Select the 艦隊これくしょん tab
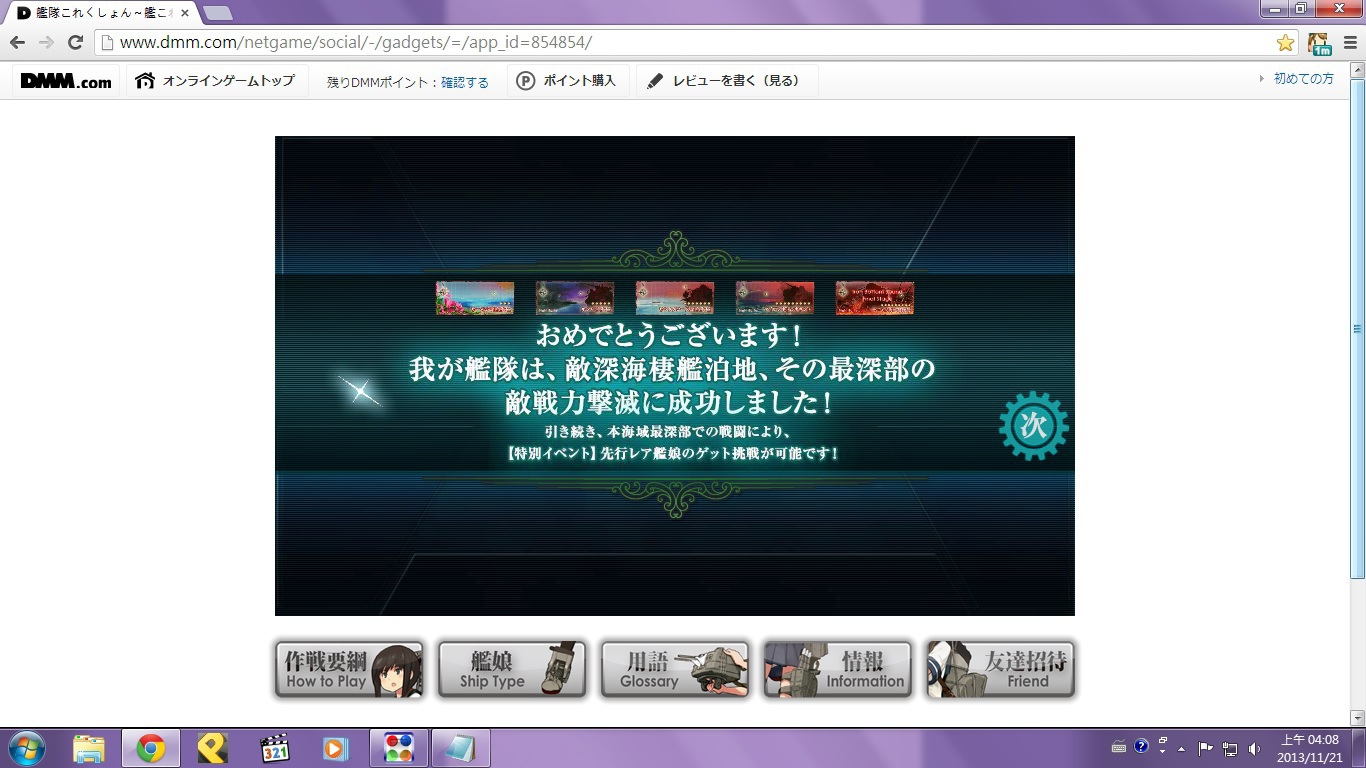This screenshot has height=768, width=1366. 101,13
